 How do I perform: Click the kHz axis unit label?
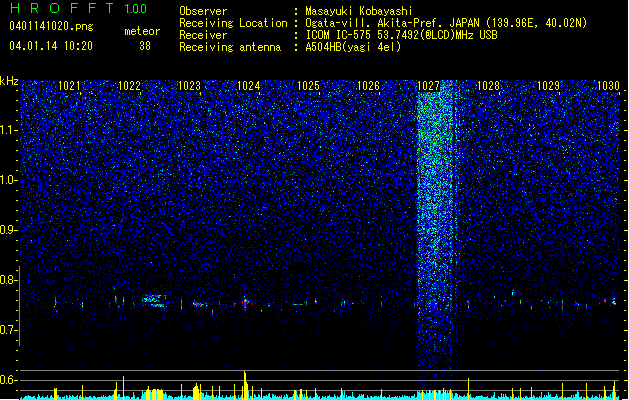9,81
